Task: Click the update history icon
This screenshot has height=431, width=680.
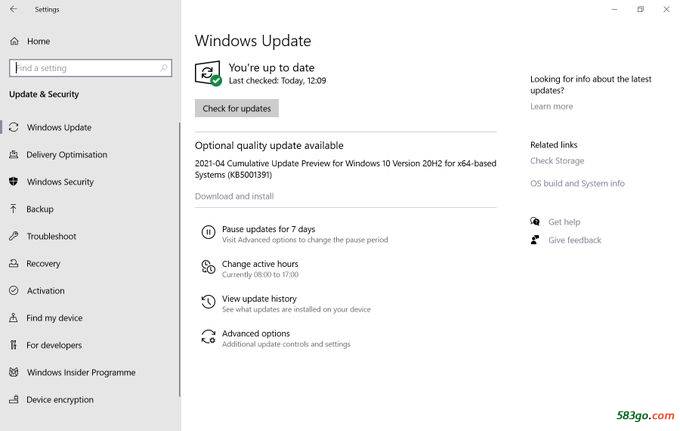Action: click(x=208, y=302)
